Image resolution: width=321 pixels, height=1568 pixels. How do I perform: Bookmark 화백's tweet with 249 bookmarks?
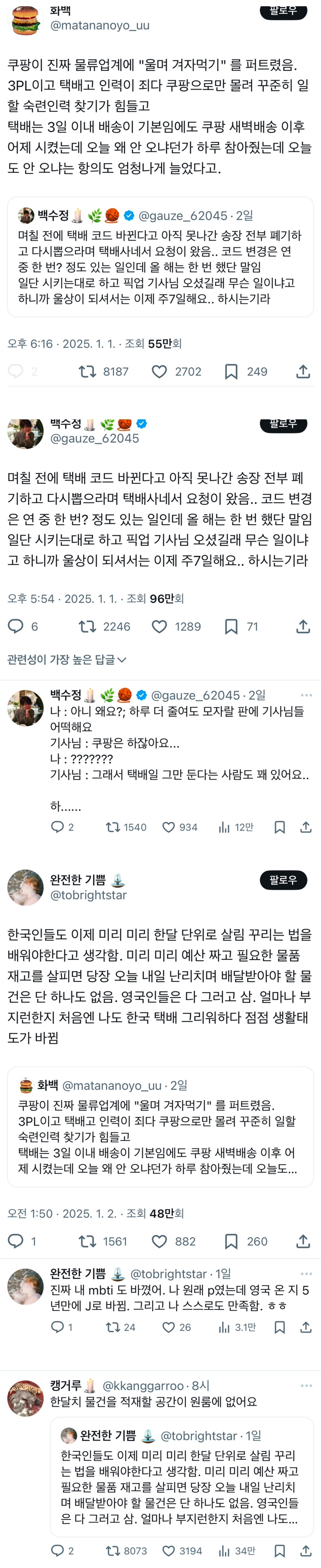(231, 371)
